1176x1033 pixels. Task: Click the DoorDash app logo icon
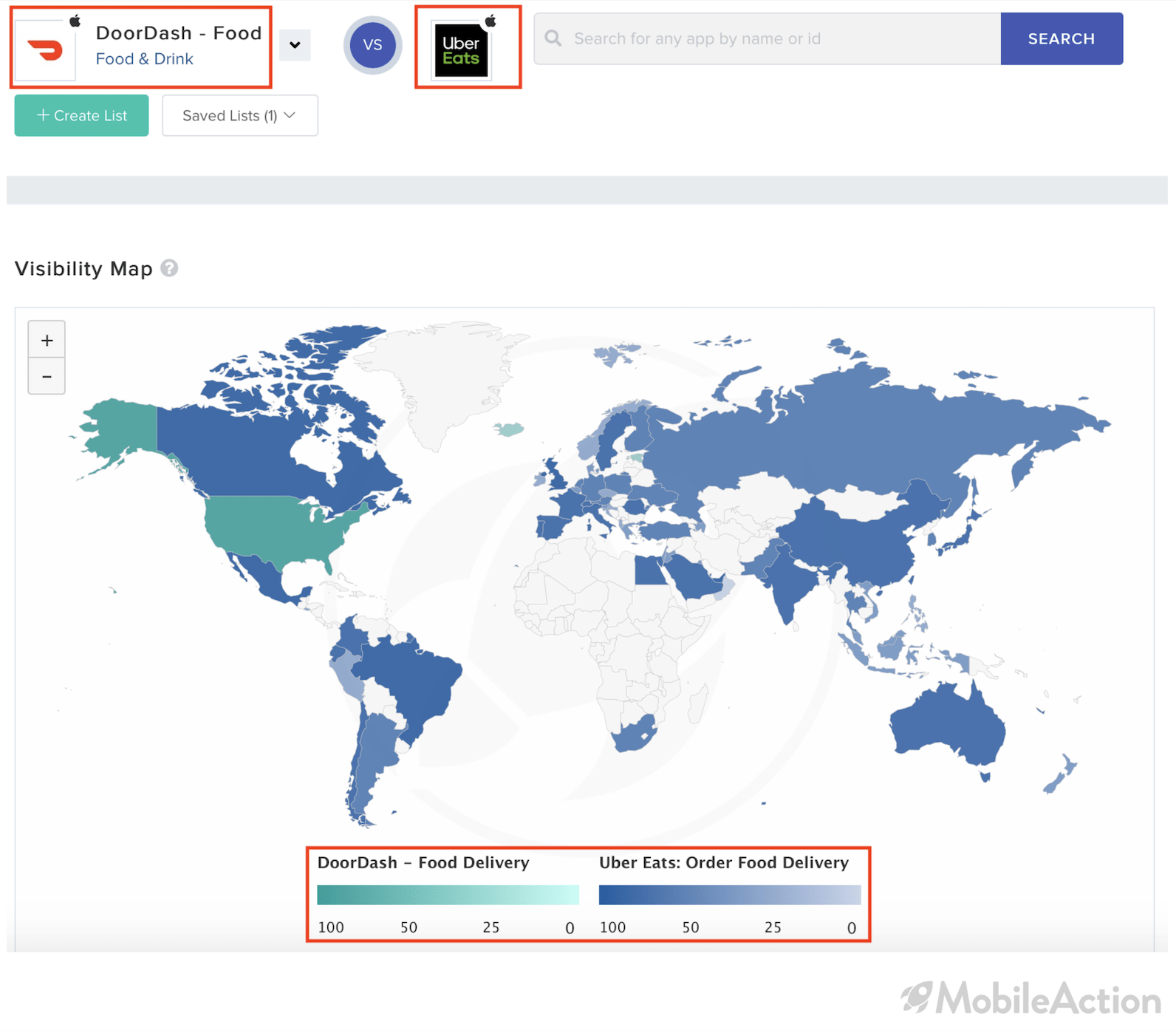pos(46,50)
